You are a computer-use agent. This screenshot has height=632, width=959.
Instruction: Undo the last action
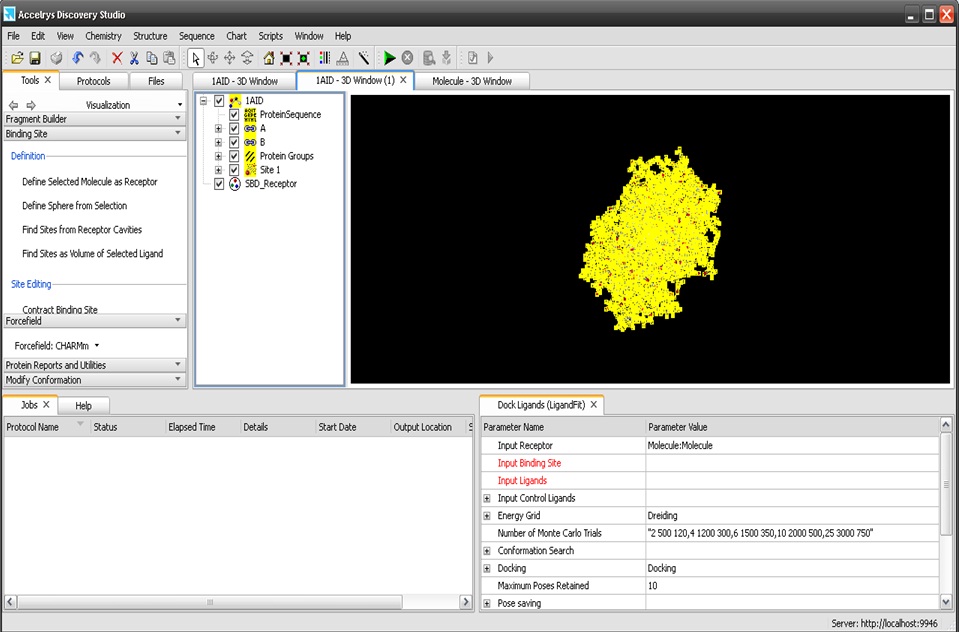[78, 58]
